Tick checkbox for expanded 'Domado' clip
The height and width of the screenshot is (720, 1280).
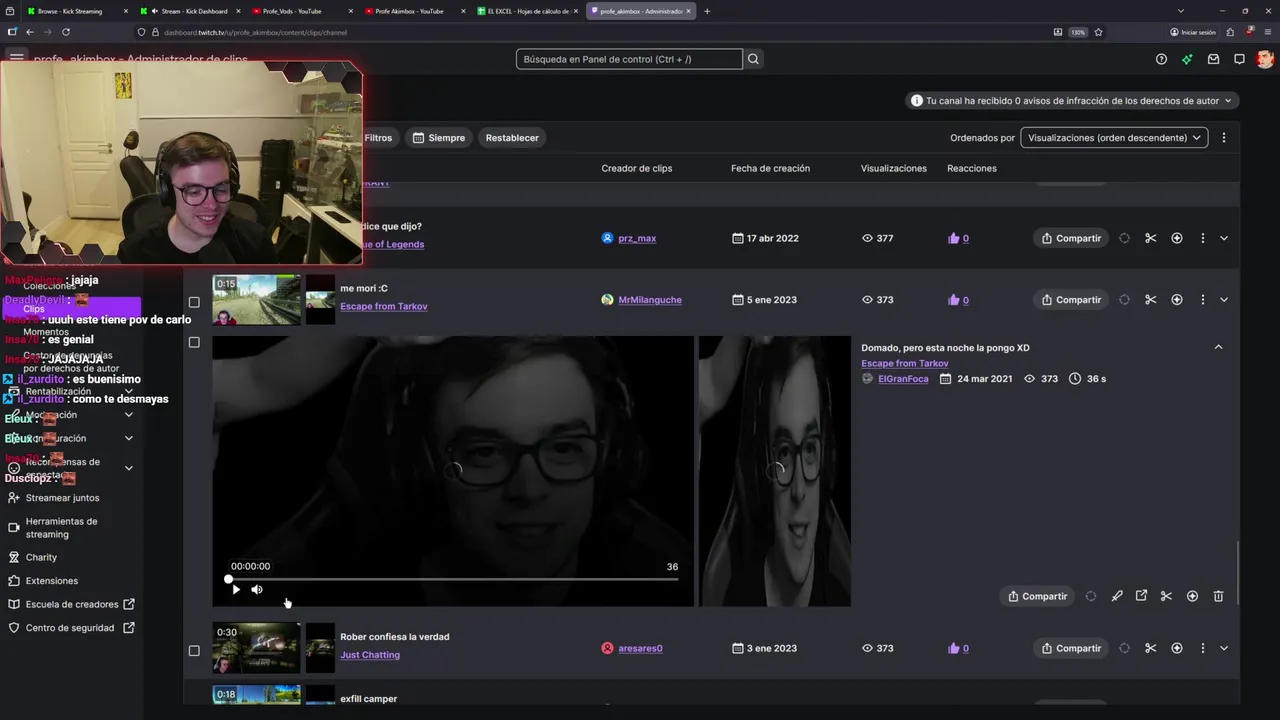point(194,342)
